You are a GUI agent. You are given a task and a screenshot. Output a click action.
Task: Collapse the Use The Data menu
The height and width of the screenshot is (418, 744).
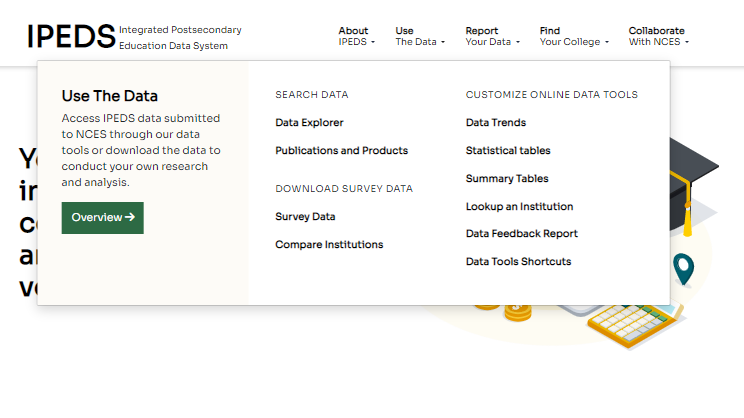pyautogui.click(x=420, y=37)
